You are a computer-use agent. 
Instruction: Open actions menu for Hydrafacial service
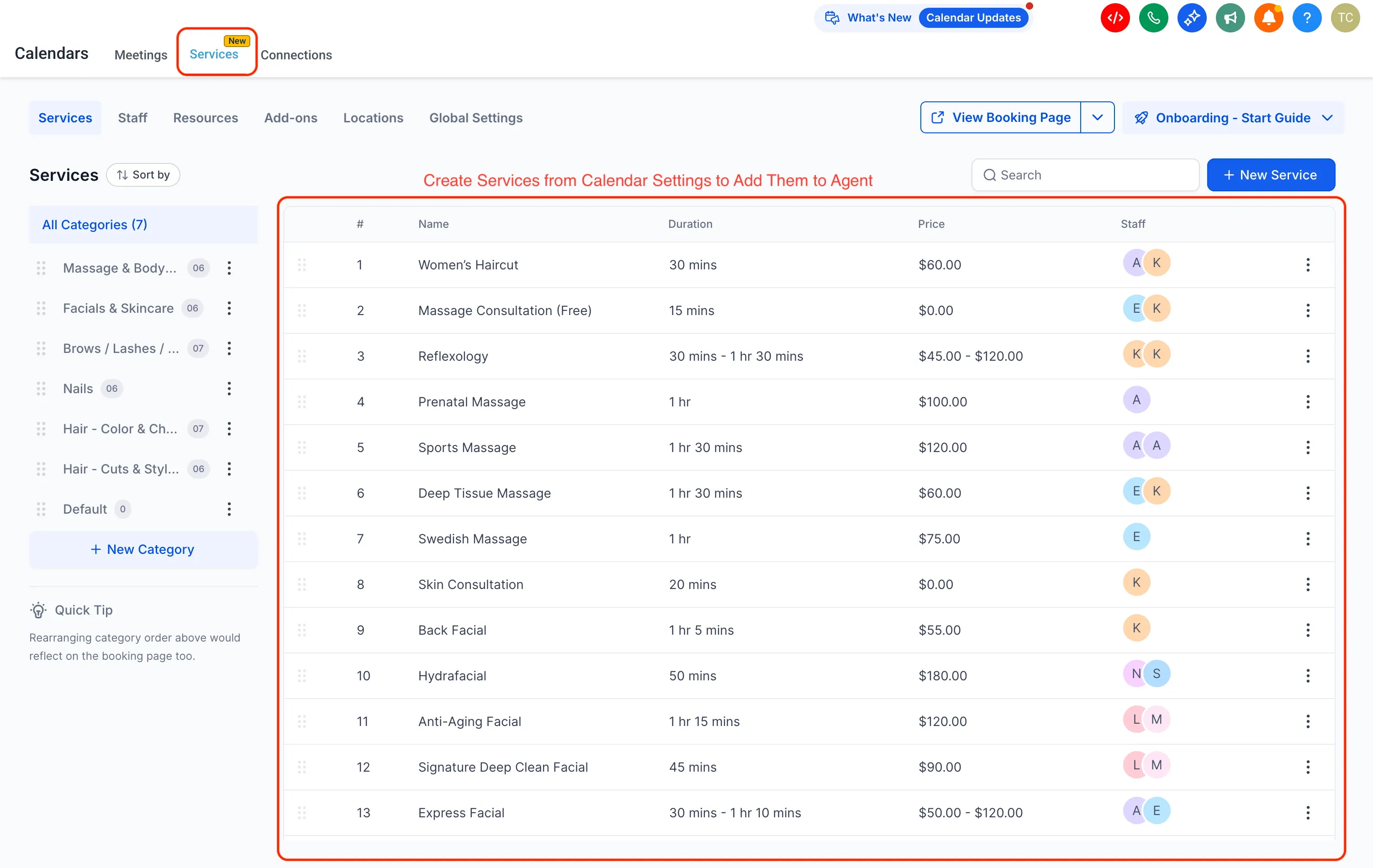[x=1309, y=676]
